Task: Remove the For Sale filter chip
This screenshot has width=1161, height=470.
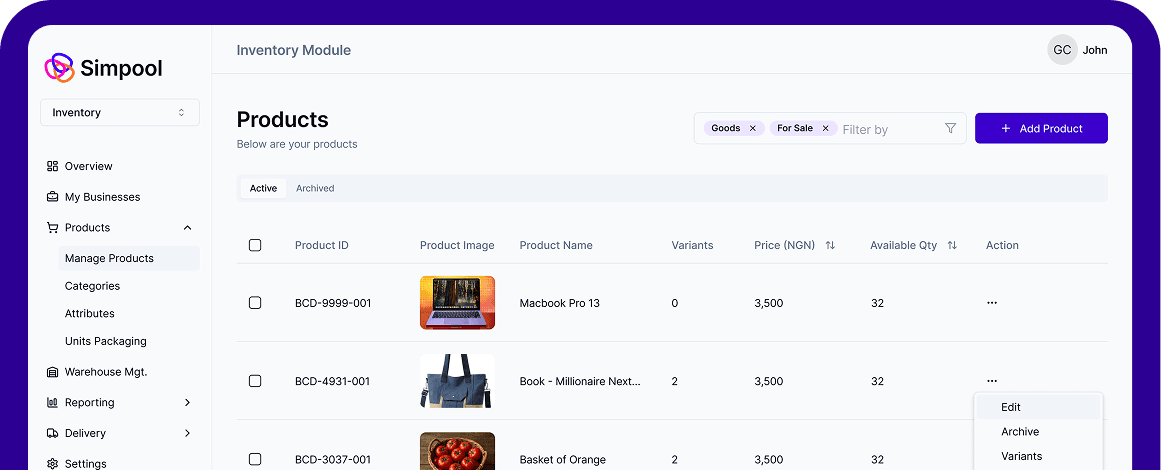Action: [x=825, y=128]
